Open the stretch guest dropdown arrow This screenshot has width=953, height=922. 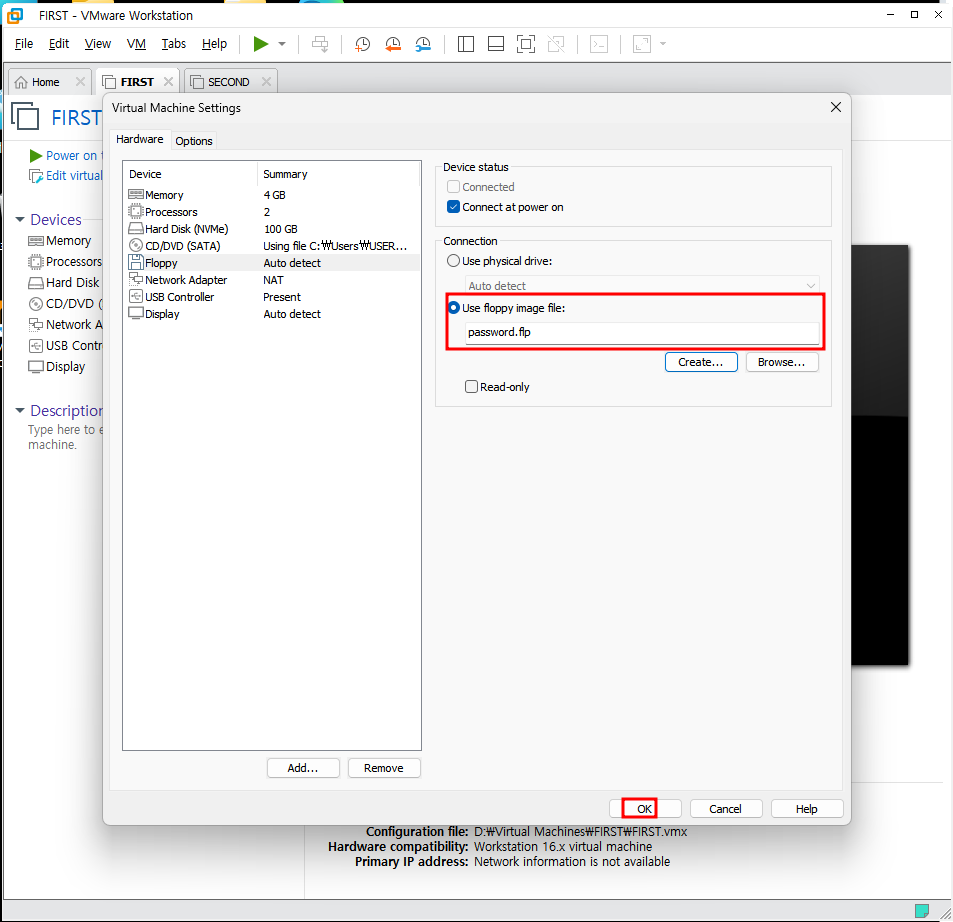[663, 44]
